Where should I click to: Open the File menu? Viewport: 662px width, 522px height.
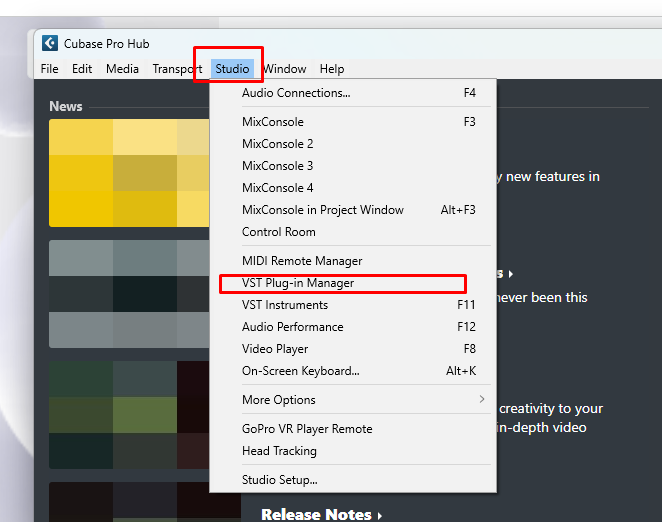(x=49, y=69)
